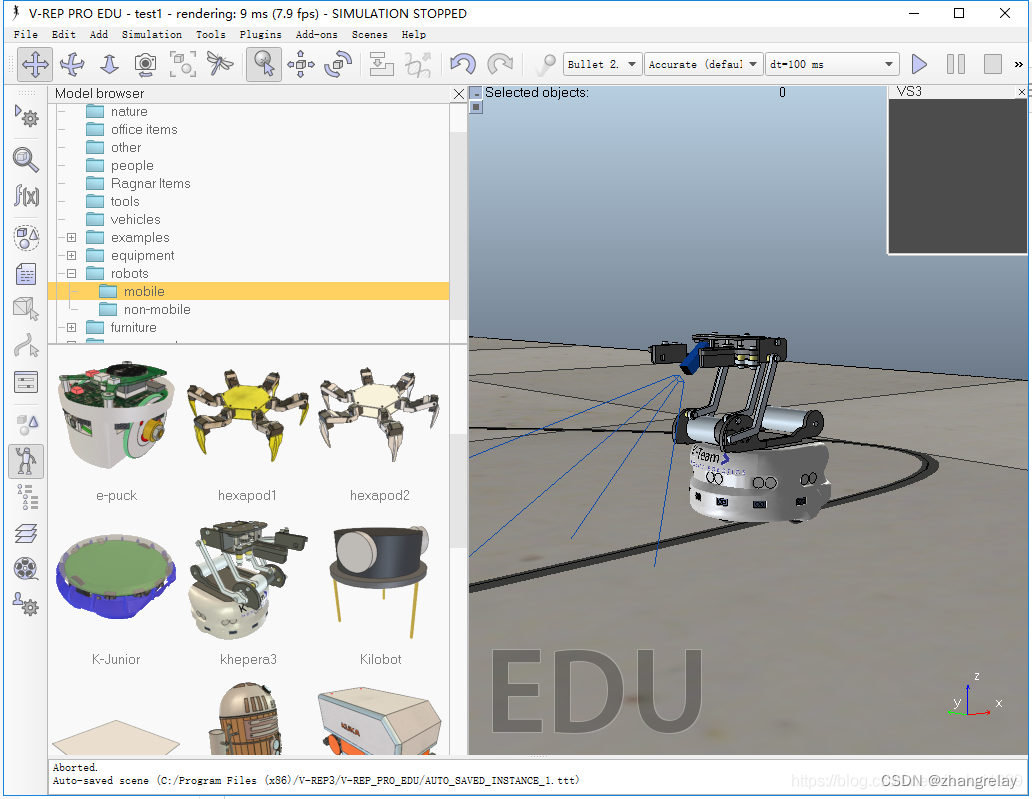Open the File menu
This screenshot has width=1032, height=799.
click(x=26, y=34)
